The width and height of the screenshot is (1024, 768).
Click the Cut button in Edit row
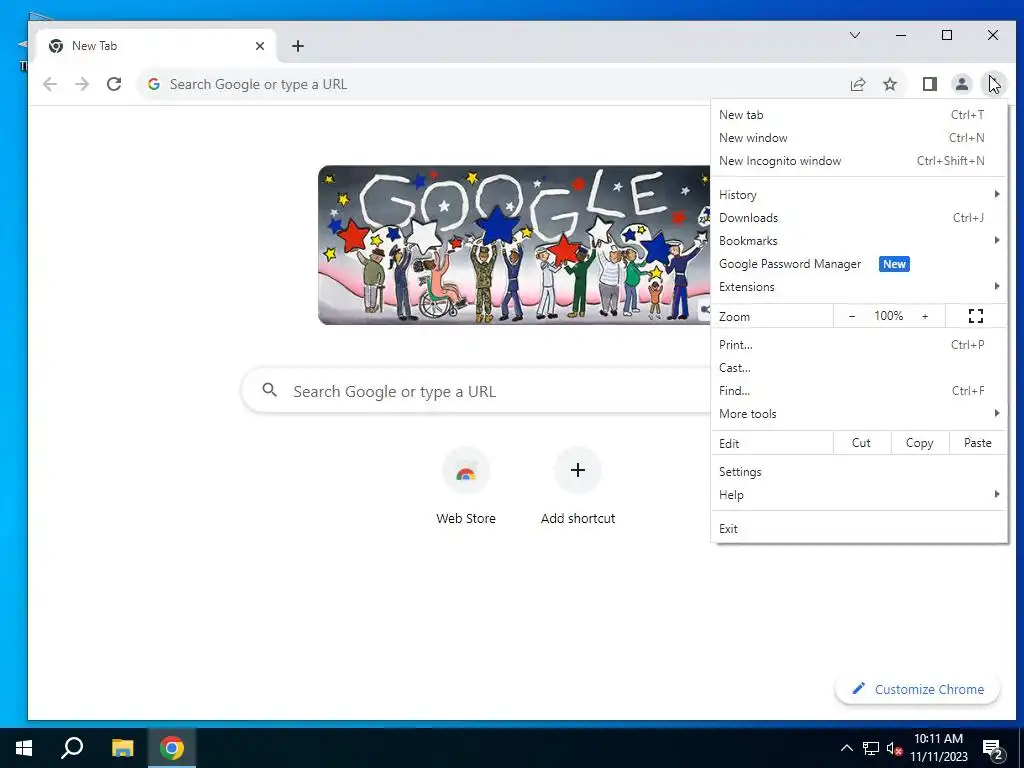point(862,443)
